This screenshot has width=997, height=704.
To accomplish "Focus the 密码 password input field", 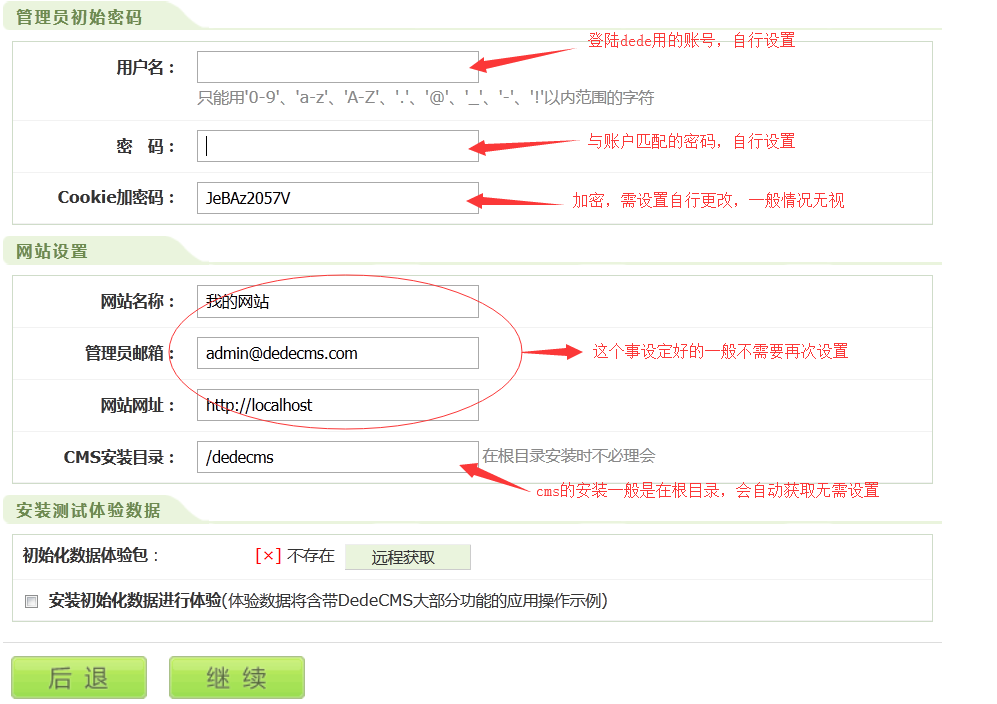I will pyautogui.click(x=338, y=146).
